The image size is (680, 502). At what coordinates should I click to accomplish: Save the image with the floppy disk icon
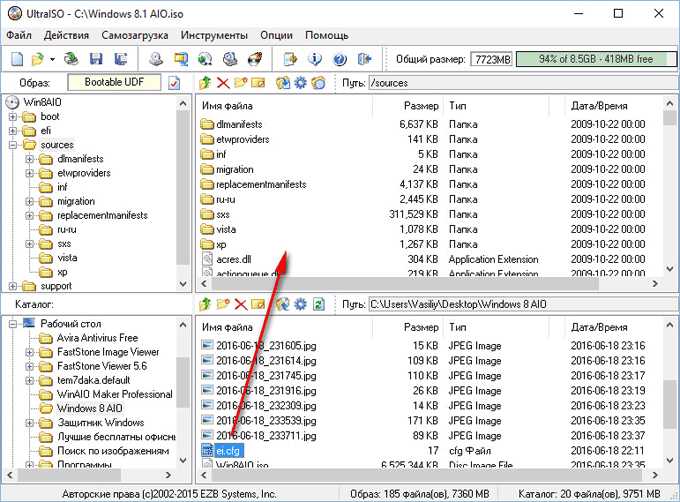[x=96, y=59]
